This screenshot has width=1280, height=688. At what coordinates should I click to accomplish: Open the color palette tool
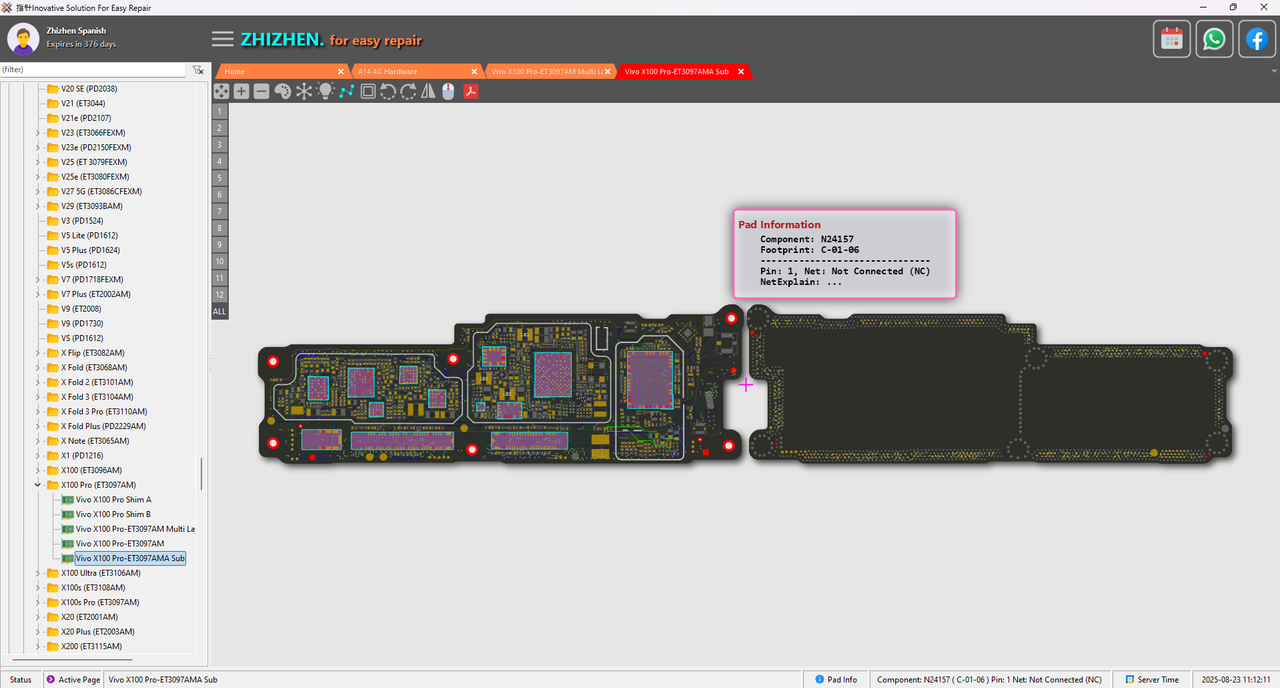pos(282,91)
